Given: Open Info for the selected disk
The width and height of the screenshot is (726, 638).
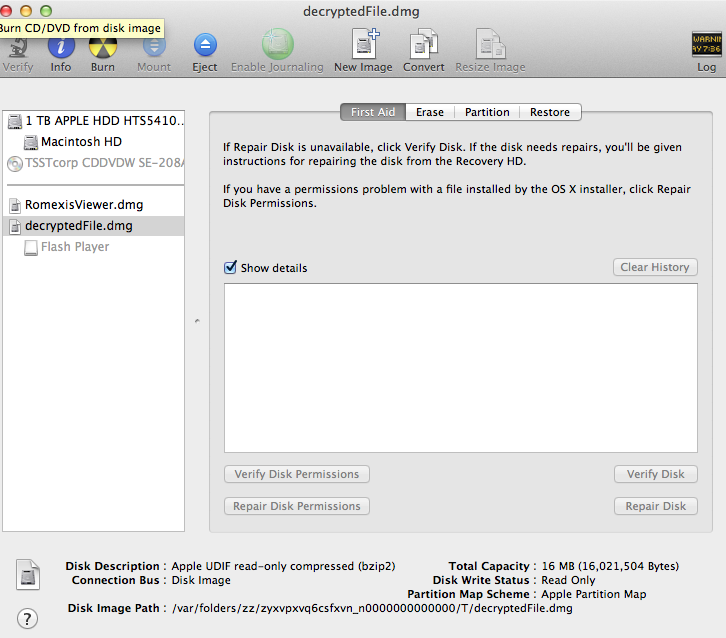Looking at the screenshot, I should 61,46.
